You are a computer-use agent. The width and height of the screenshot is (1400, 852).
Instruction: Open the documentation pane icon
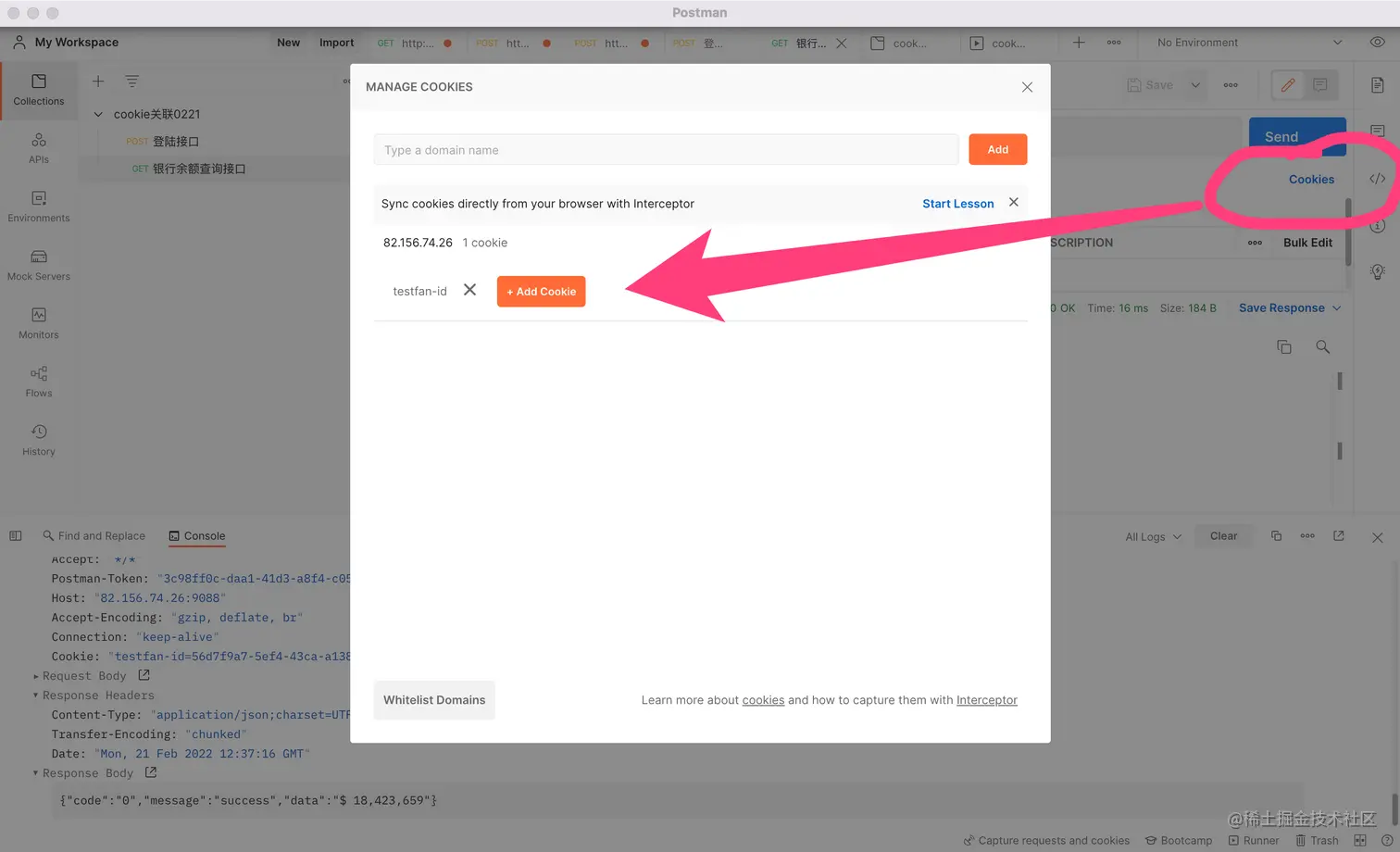pos(1378,85)
